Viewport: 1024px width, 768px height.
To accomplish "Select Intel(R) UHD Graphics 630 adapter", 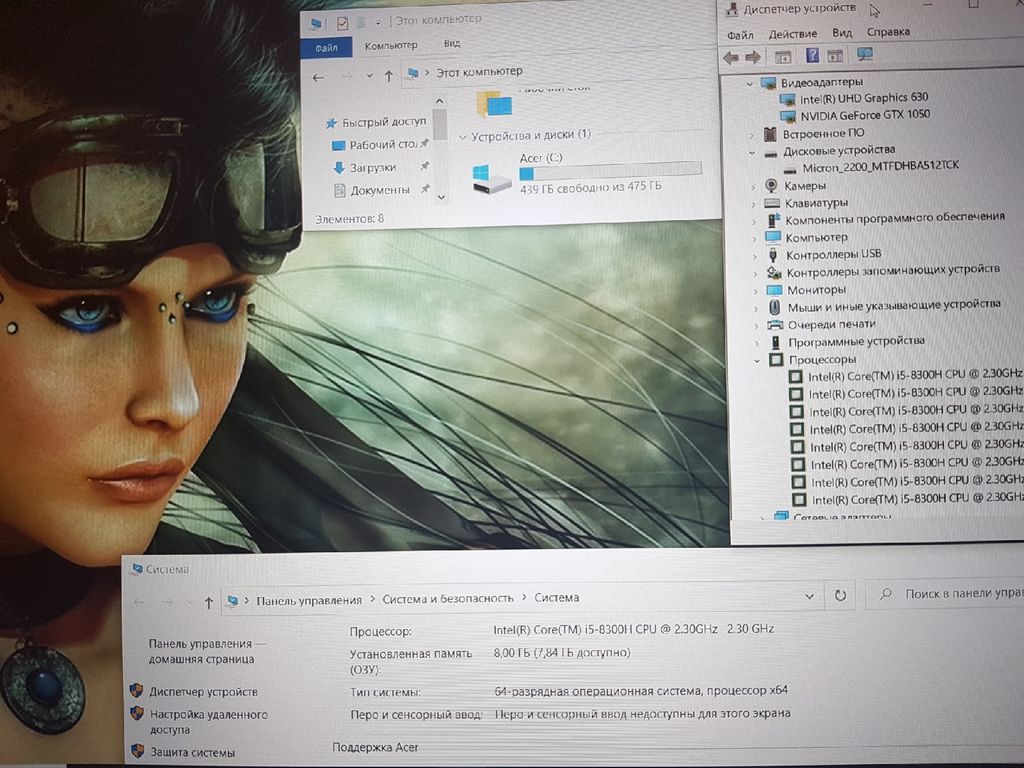I will click(863, 98).
